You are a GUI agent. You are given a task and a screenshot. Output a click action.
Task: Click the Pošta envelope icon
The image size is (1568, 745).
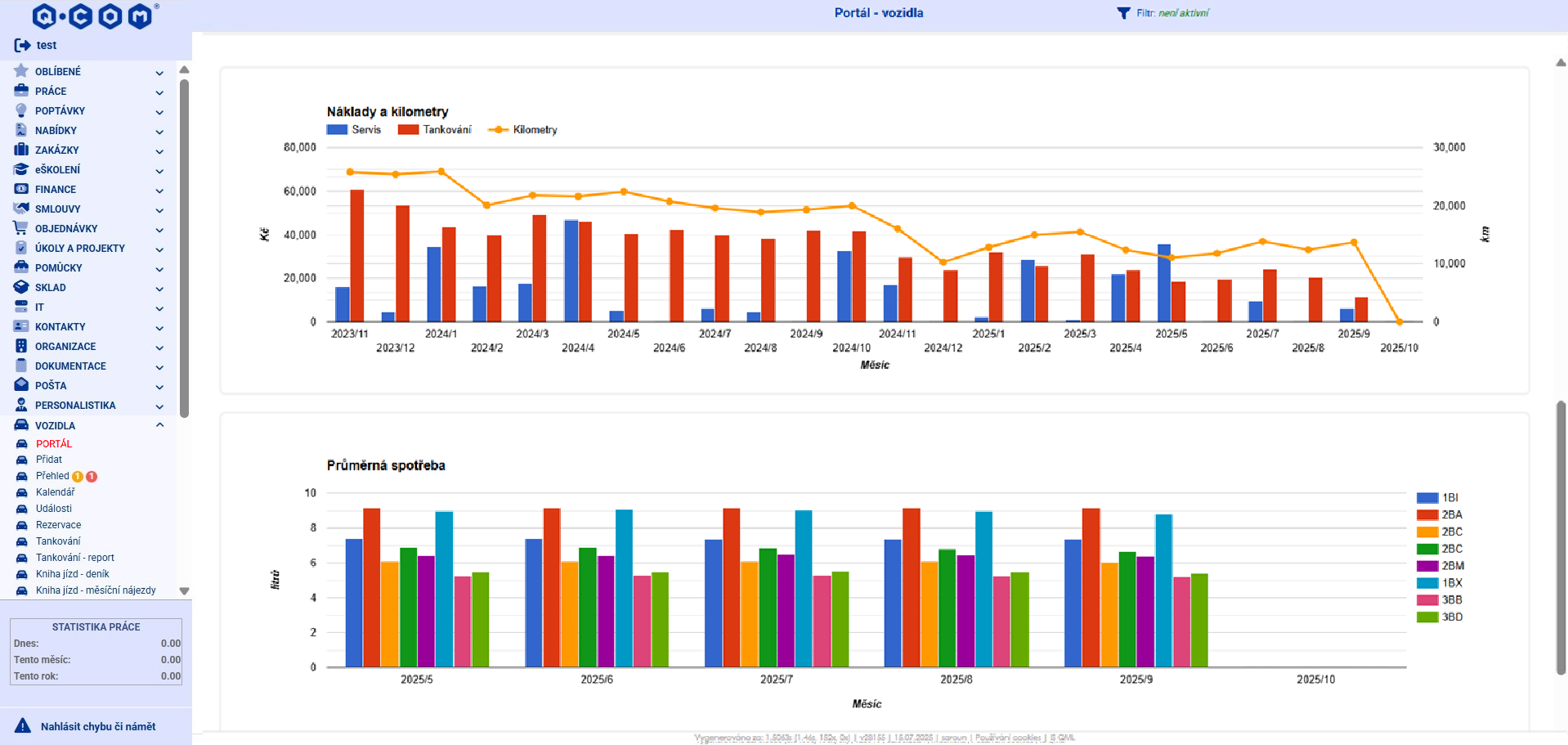[21, 385]
